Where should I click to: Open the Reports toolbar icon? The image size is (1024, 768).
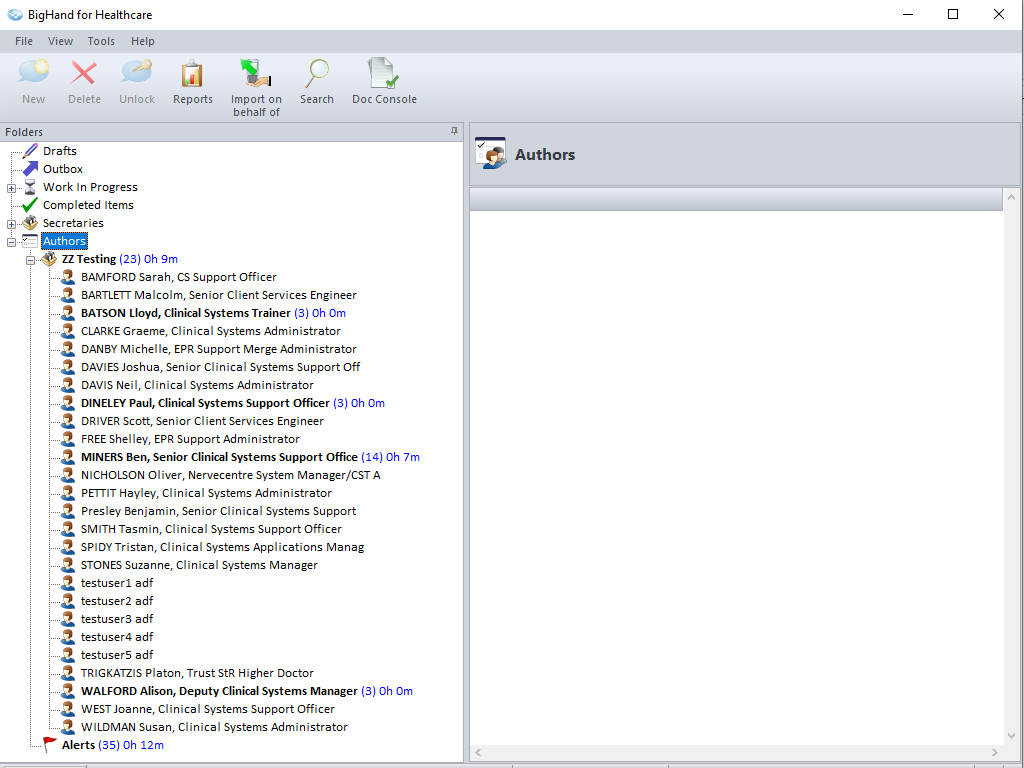pyautogui.click(x=192, y=73)
